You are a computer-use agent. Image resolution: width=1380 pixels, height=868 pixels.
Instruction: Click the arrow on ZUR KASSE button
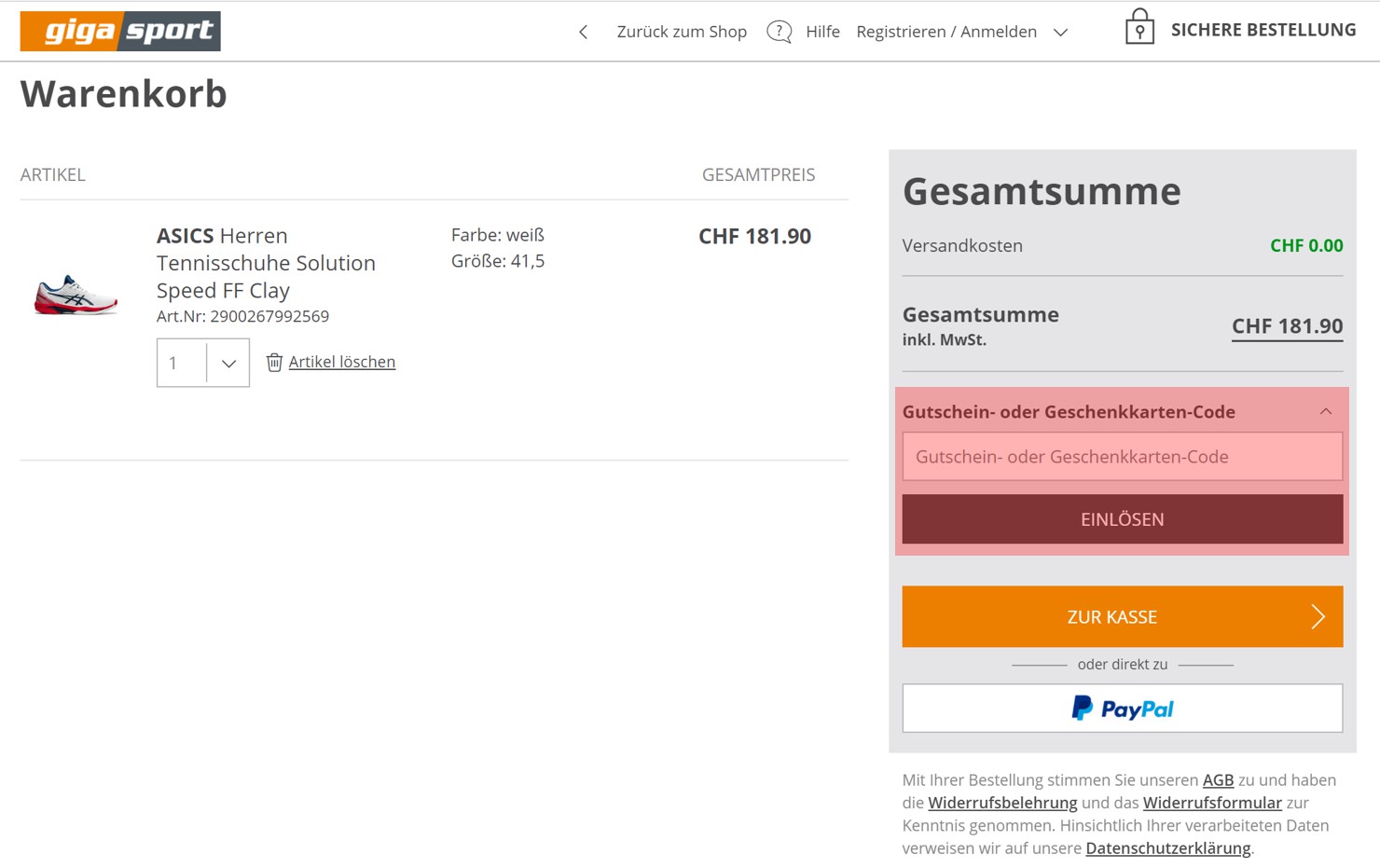(1318, 616)
